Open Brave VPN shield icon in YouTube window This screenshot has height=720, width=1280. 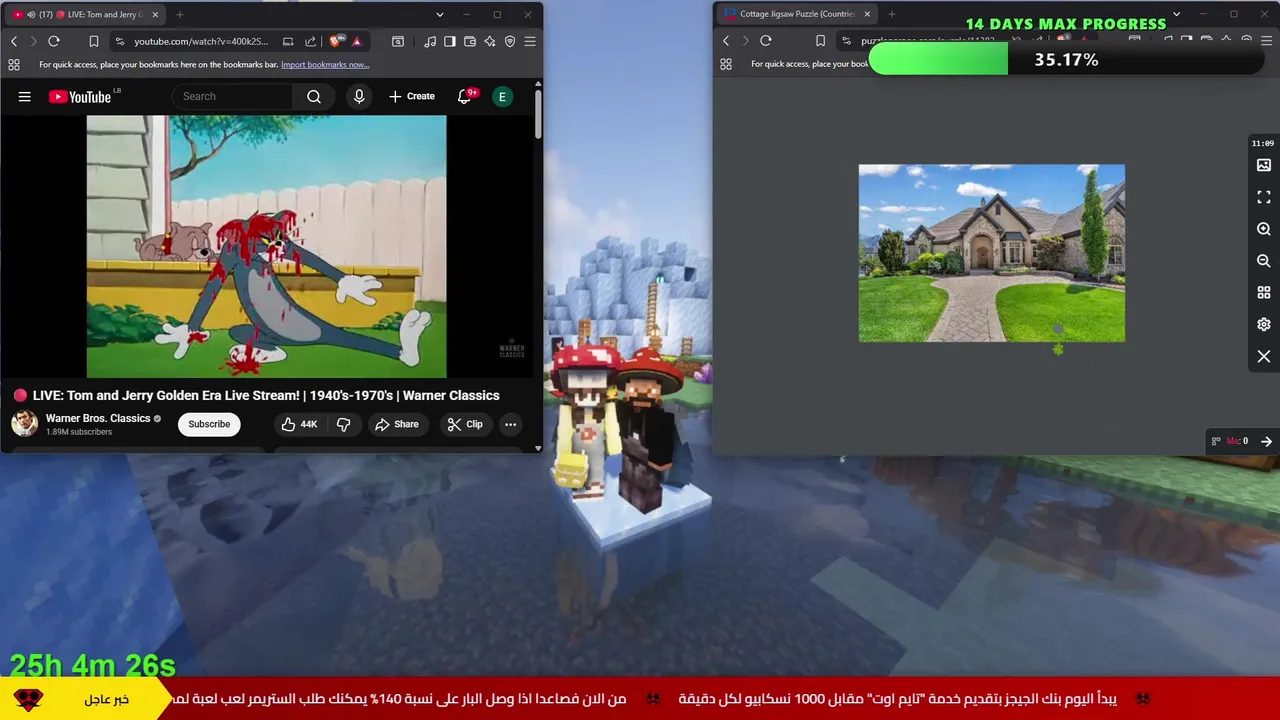pos(510,41)
